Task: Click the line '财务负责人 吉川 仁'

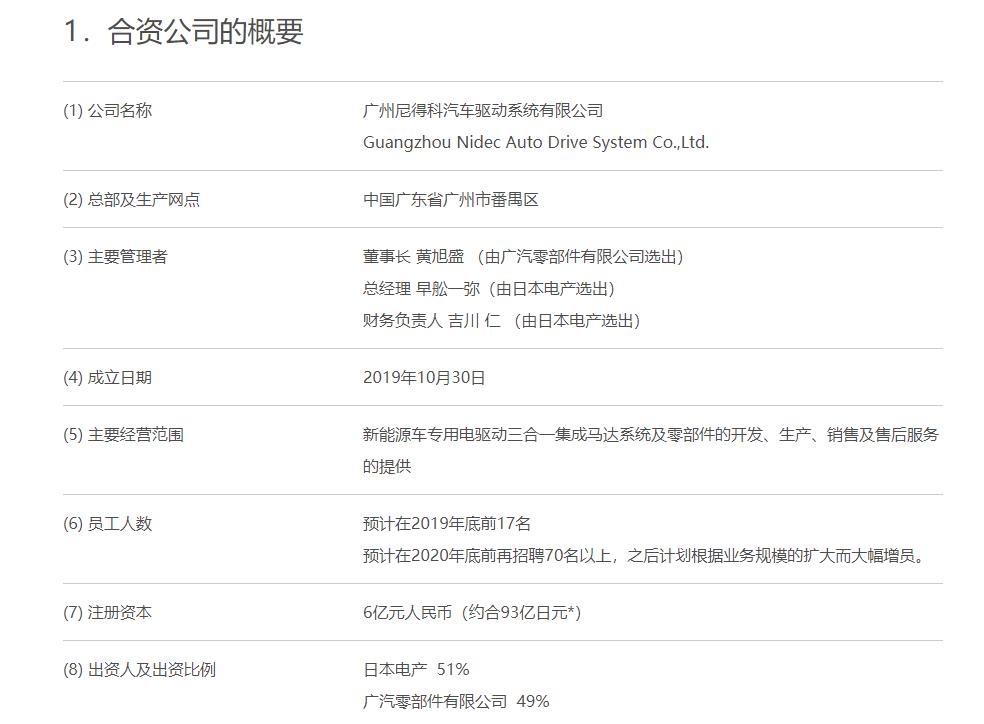Action: (x=501, y=321)
